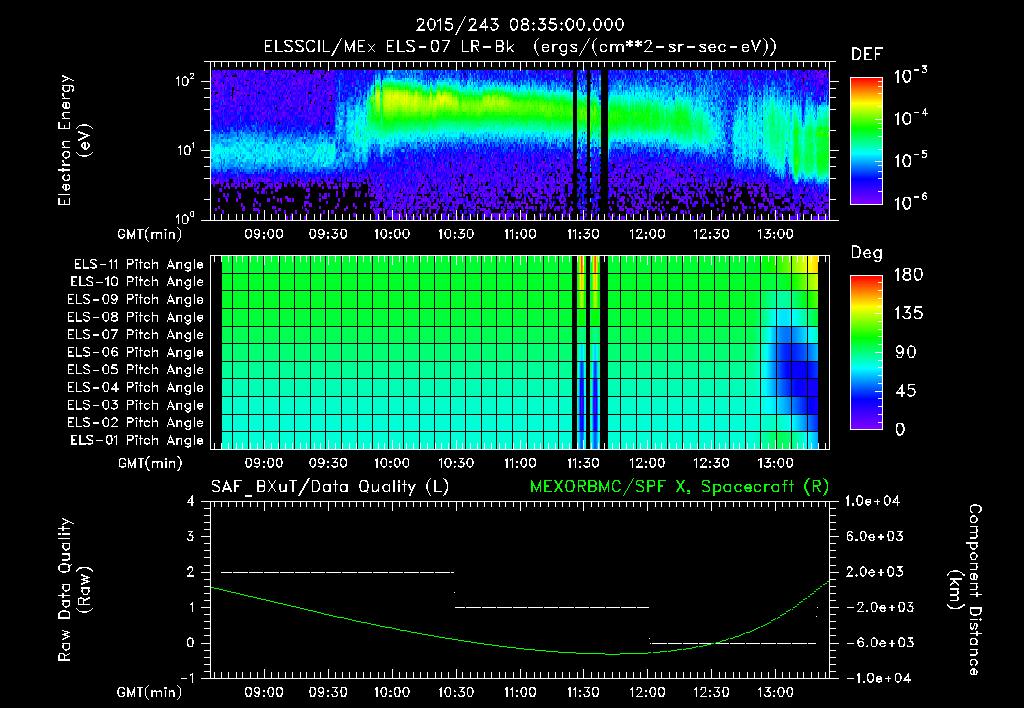Screen dimensions: 1024x708
Task: Click the -6.0e+03 value on the right distance axis
Action: tap(874, 643)
